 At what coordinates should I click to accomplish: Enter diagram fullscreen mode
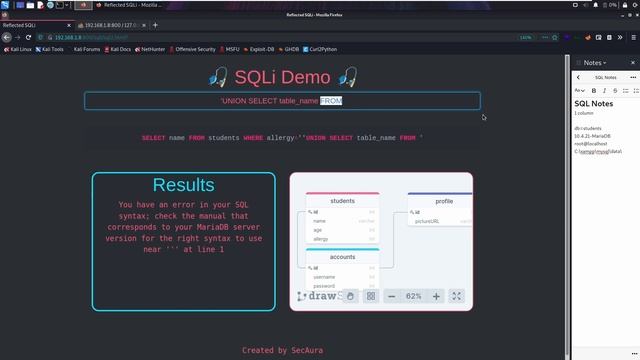coord(456,296)
